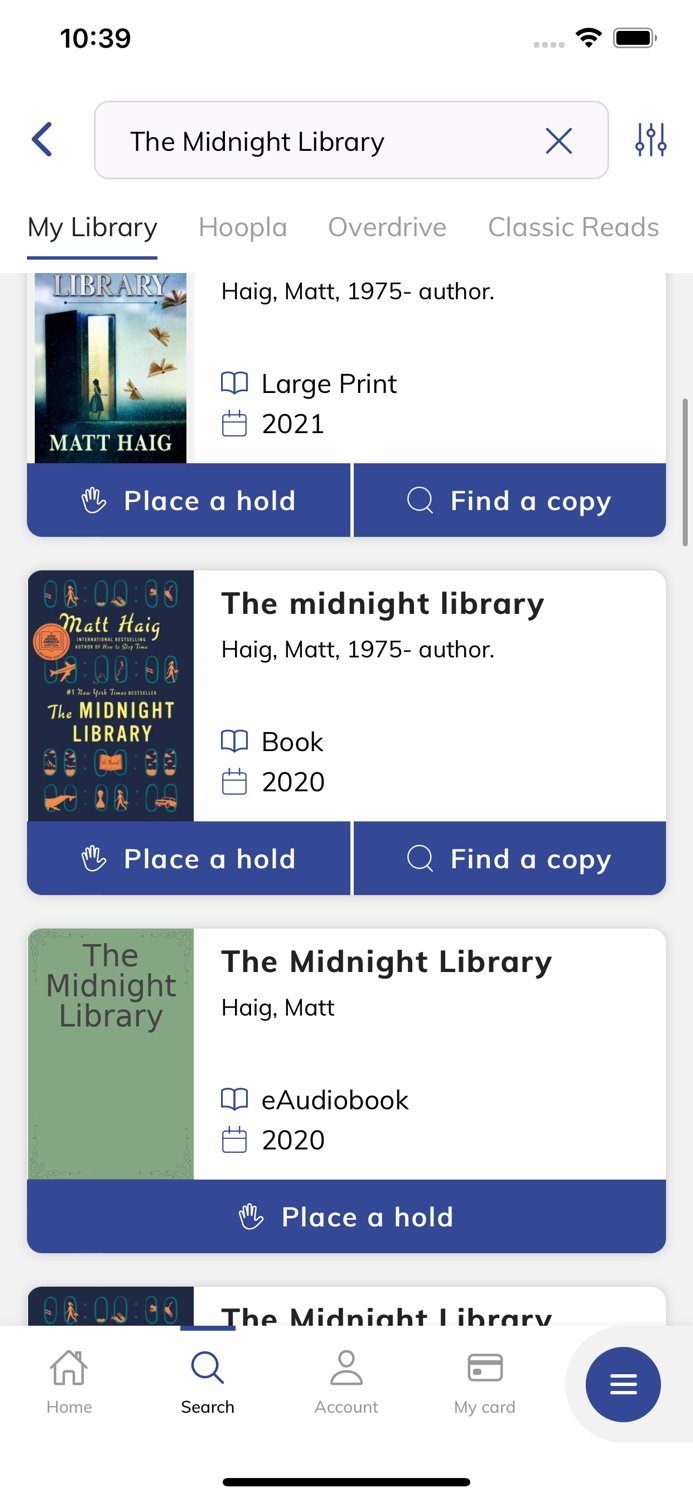Open the Overdrive tab

(387, 227)
